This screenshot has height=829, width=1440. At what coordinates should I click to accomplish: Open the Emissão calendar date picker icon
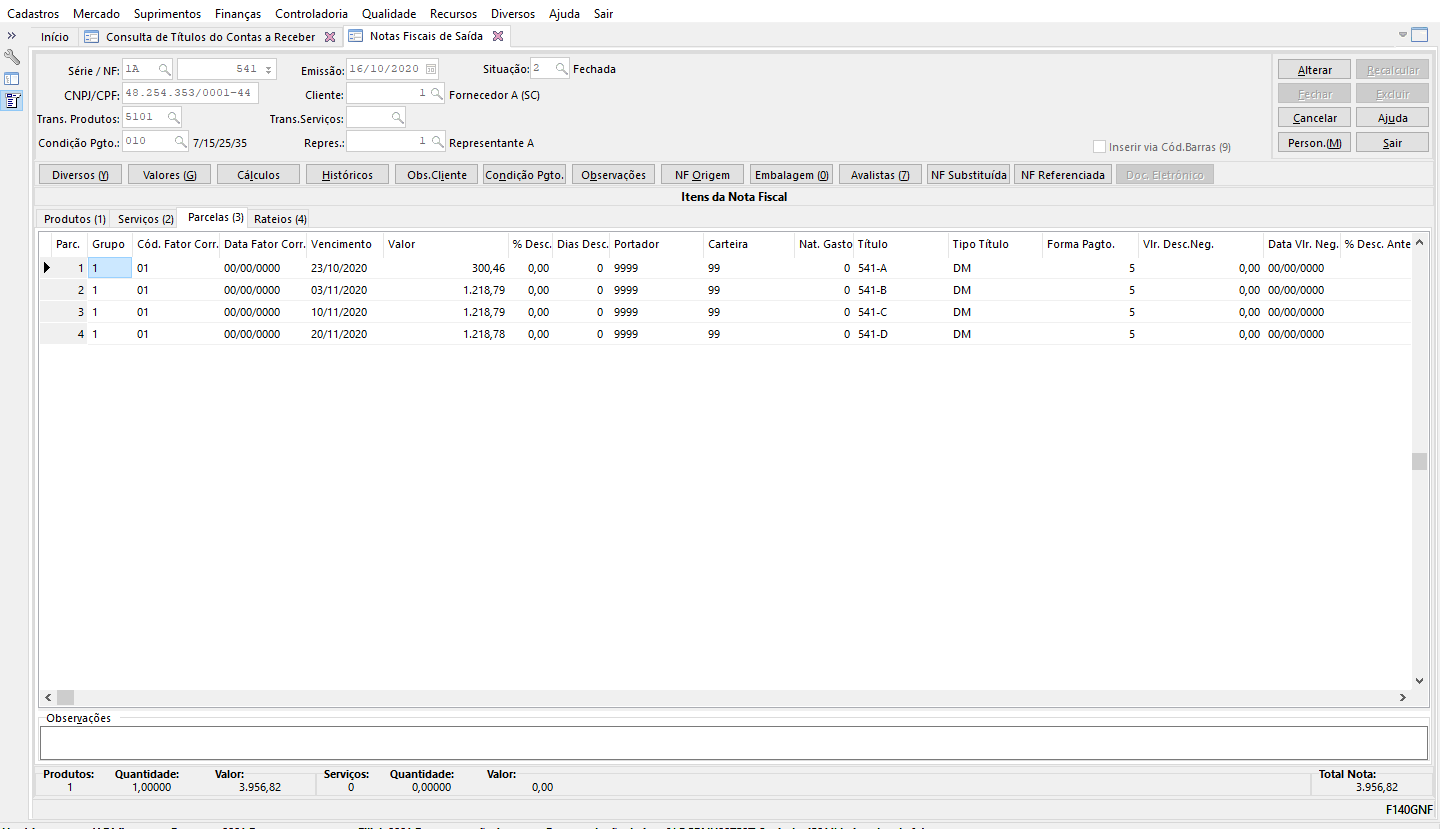(x=431, y=69)
